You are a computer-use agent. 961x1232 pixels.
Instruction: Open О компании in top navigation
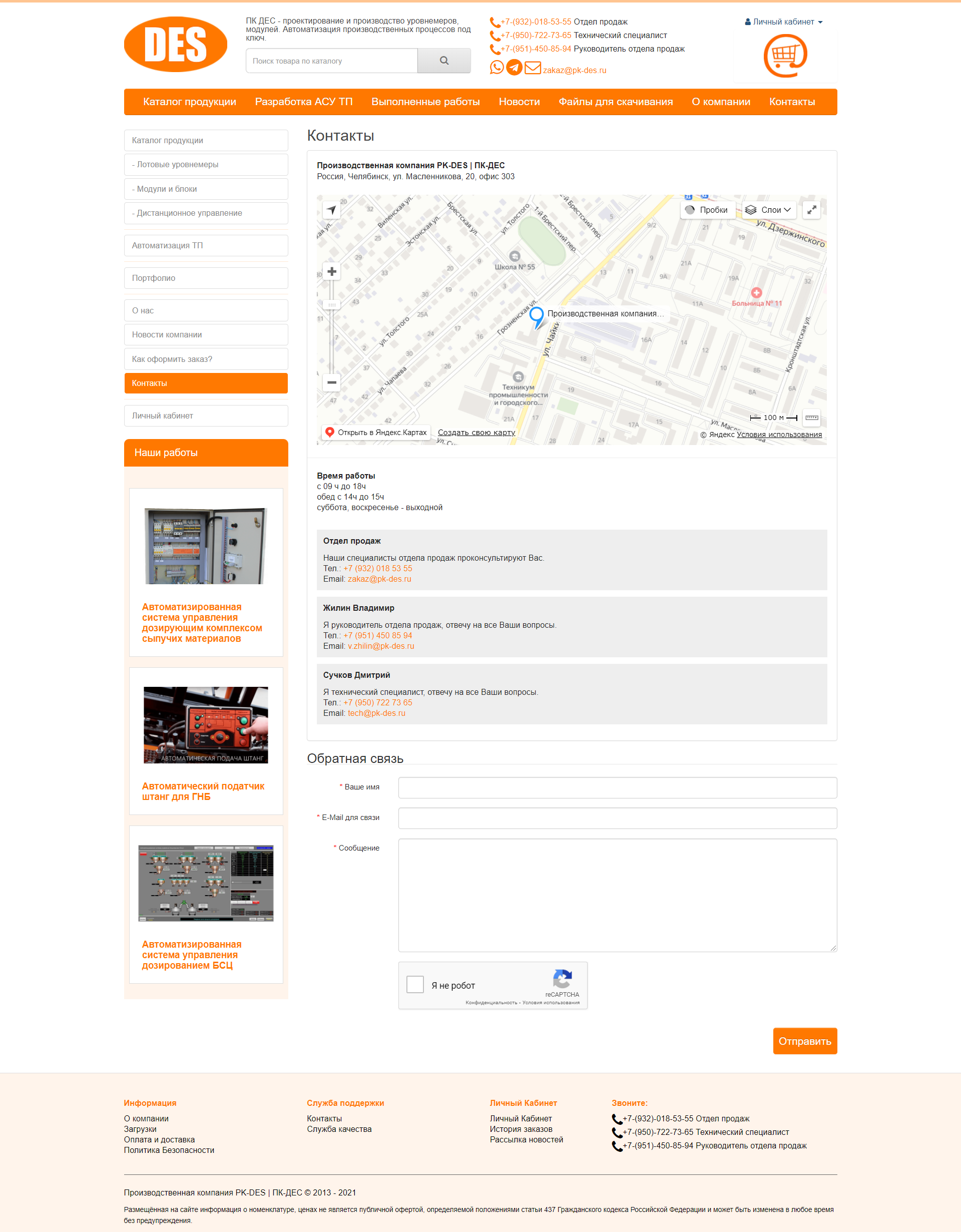[x=721, y=102]
